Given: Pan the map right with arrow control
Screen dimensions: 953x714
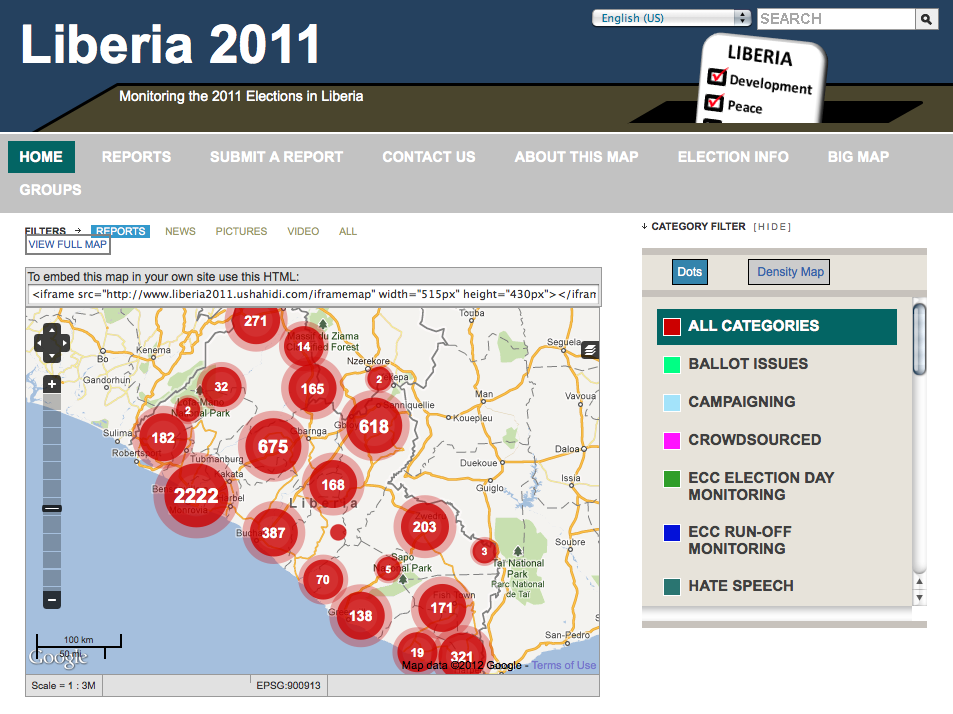Looking at the screenshot, I should point(64,343).
